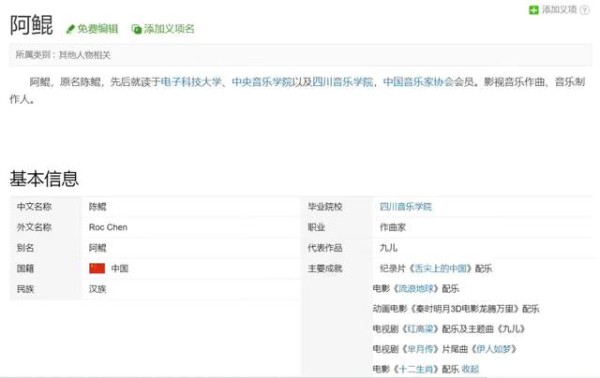Open the 中央音乐学院 link
Image resolution: width=600 pixels, height=378 pixels.
coord(262,82)
